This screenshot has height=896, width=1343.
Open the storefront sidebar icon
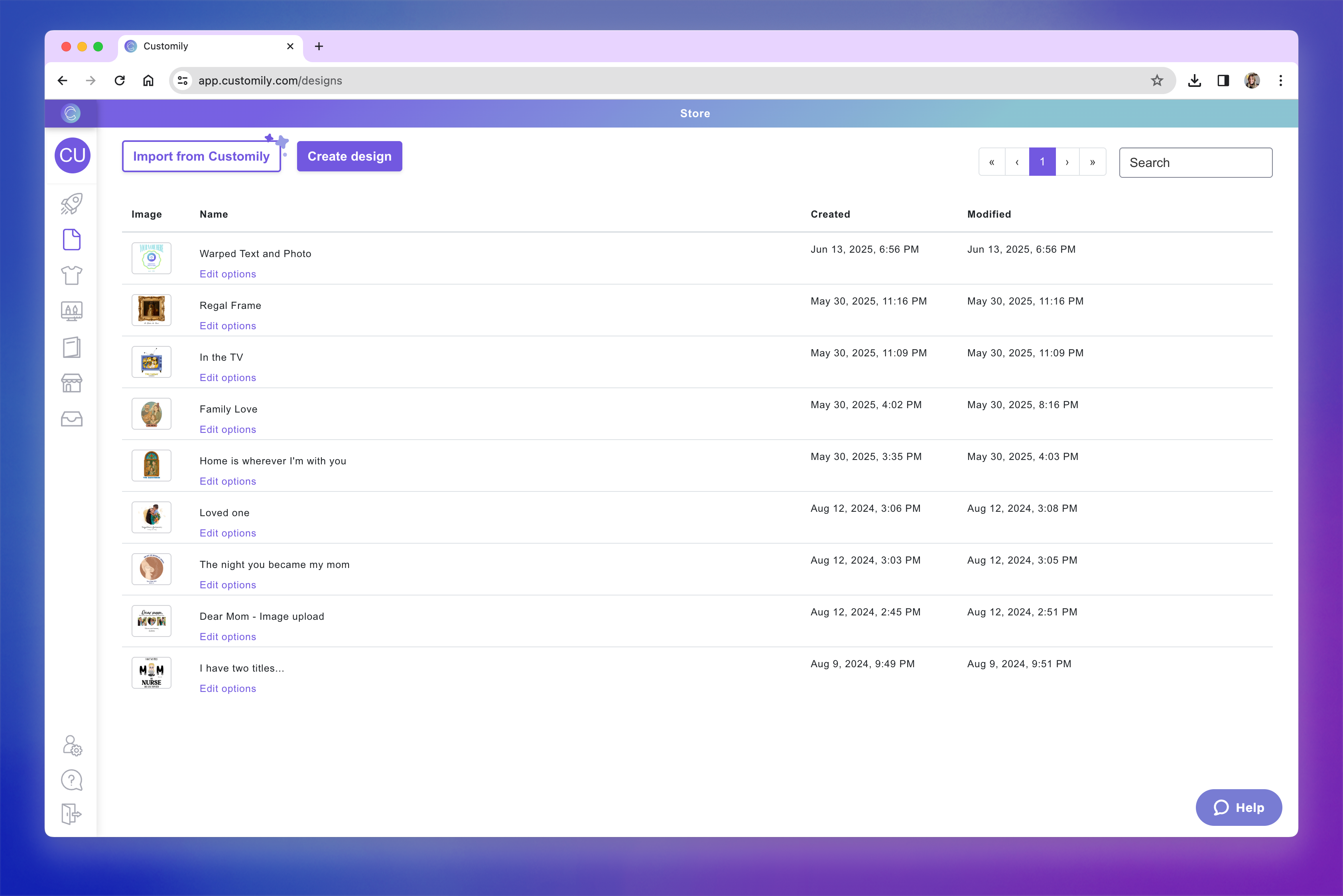click(x=71, y=383)
